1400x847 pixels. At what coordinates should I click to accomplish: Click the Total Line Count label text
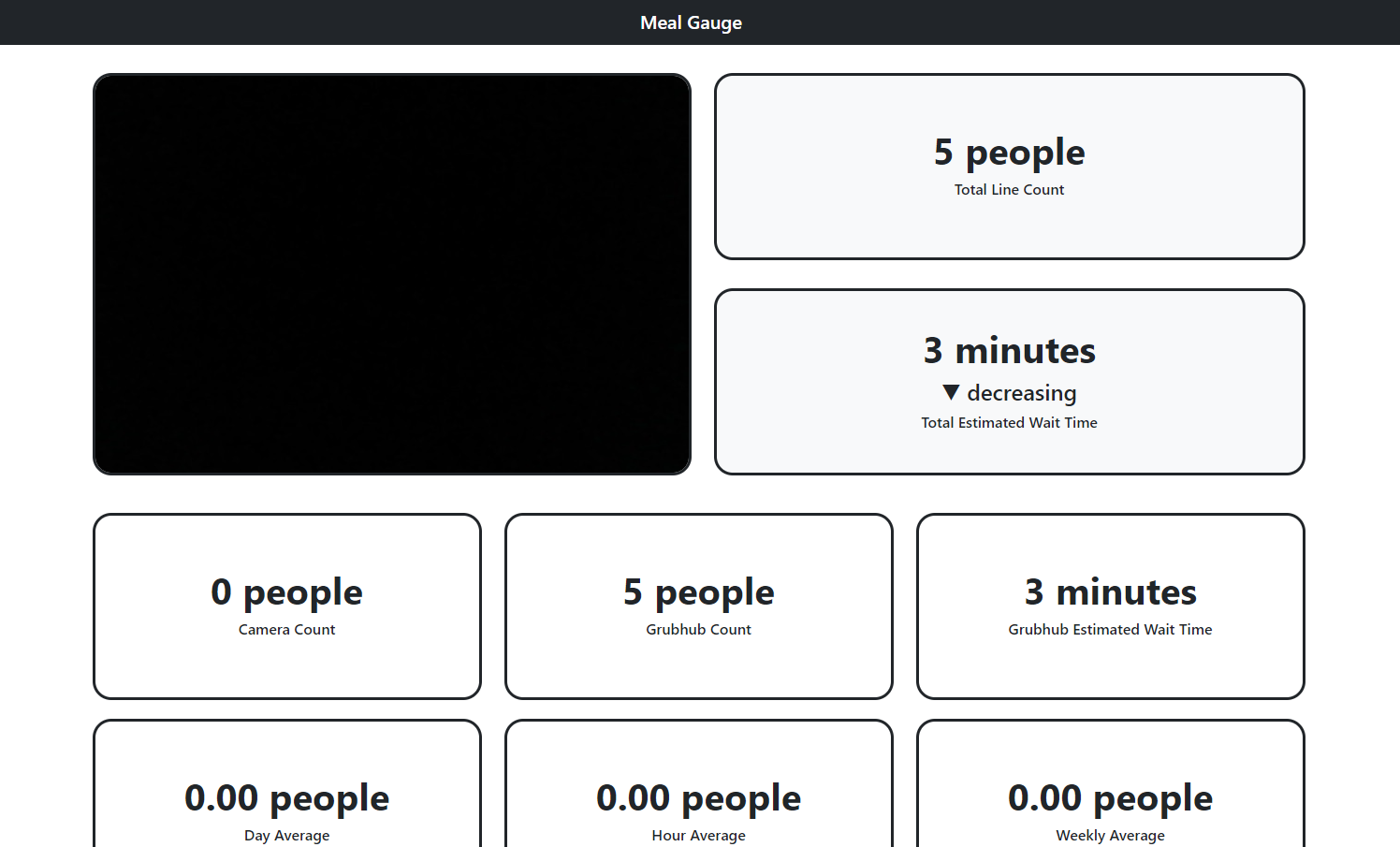(1009, 189)
